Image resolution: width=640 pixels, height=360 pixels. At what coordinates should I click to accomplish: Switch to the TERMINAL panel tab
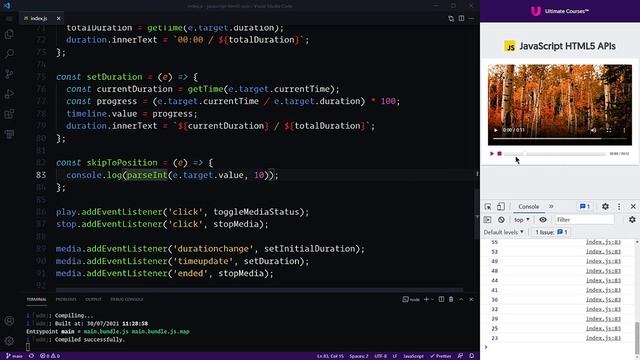click(36, 299)
